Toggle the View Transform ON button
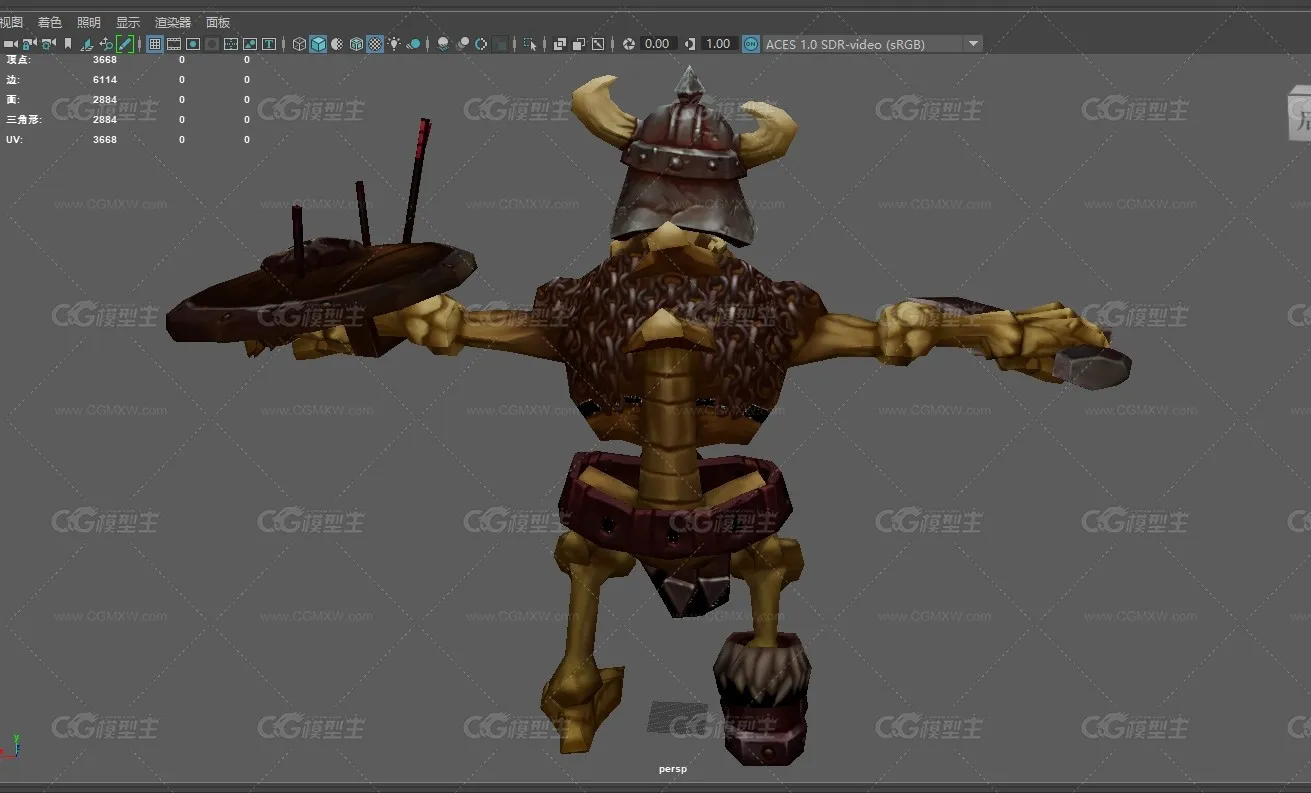 coord(751,44)
